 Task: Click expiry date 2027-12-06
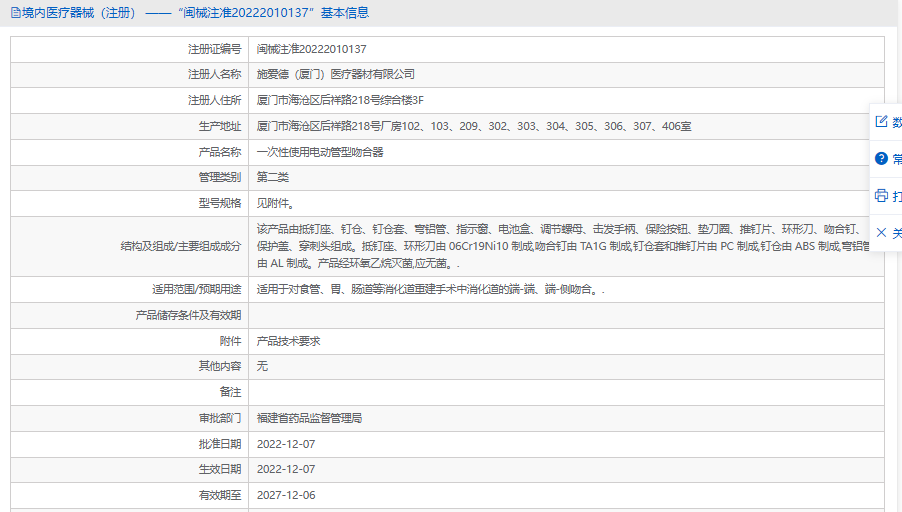[286, 495]
